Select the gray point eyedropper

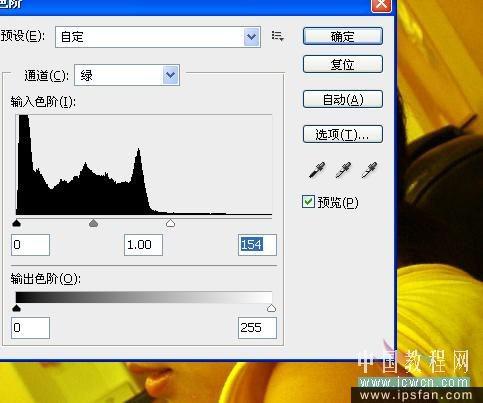(343, 170)
